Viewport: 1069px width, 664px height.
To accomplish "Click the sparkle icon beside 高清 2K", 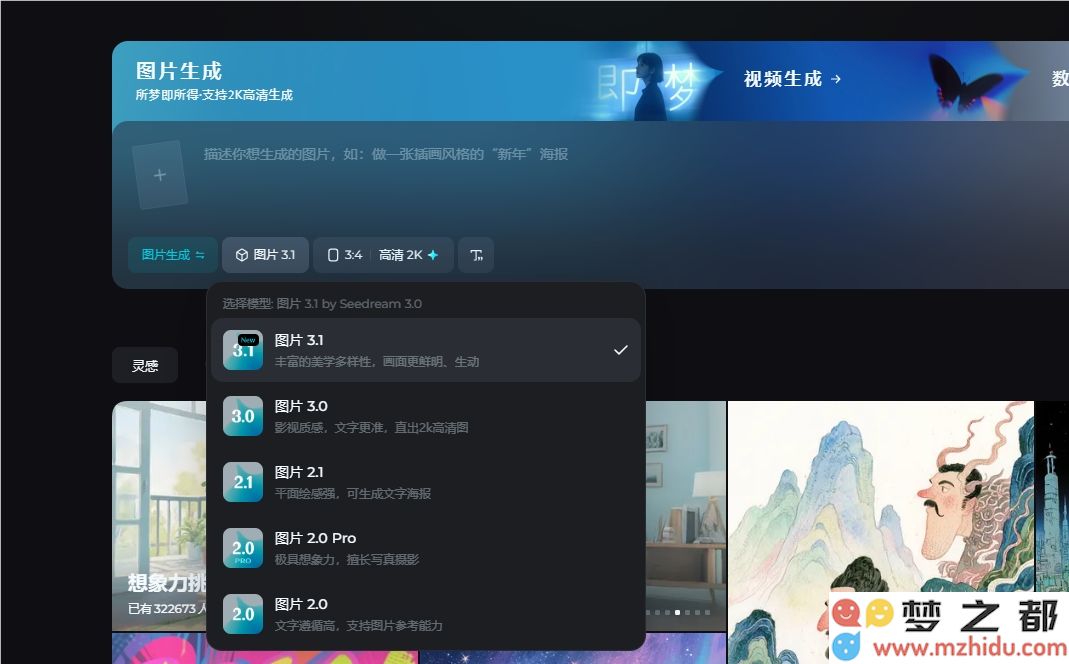I will point(433,255).
